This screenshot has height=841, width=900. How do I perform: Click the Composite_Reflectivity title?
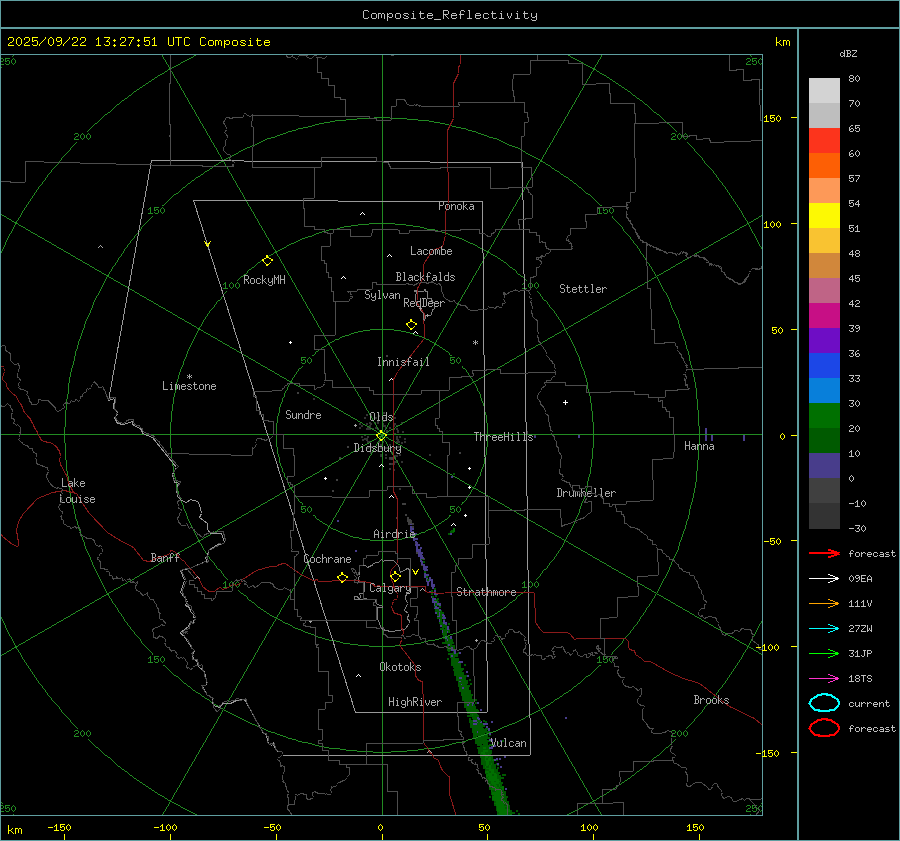[449, 15]
